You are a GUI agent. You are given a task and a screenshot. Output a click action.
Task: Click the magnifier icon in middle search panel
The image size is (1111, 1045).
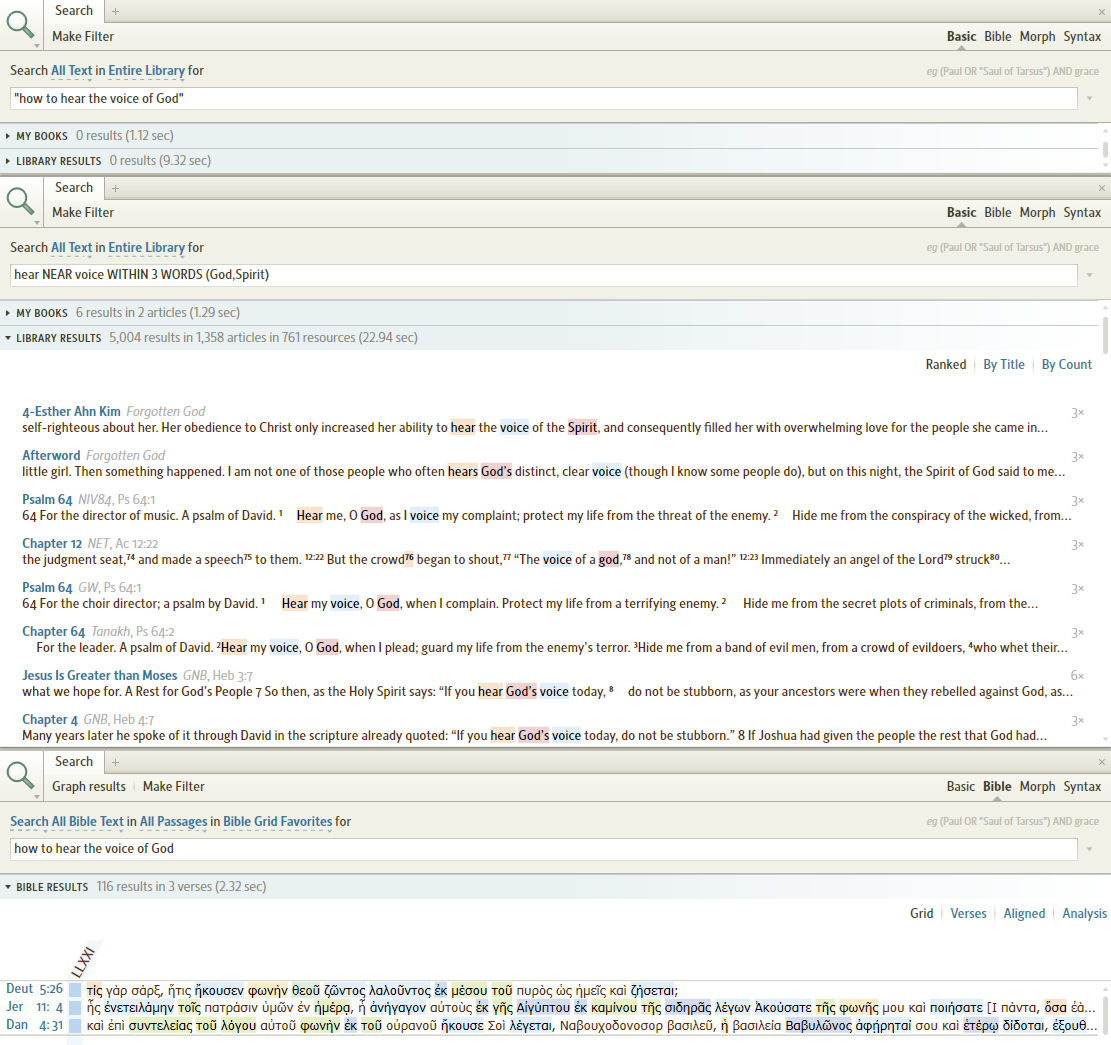(20, 201)
